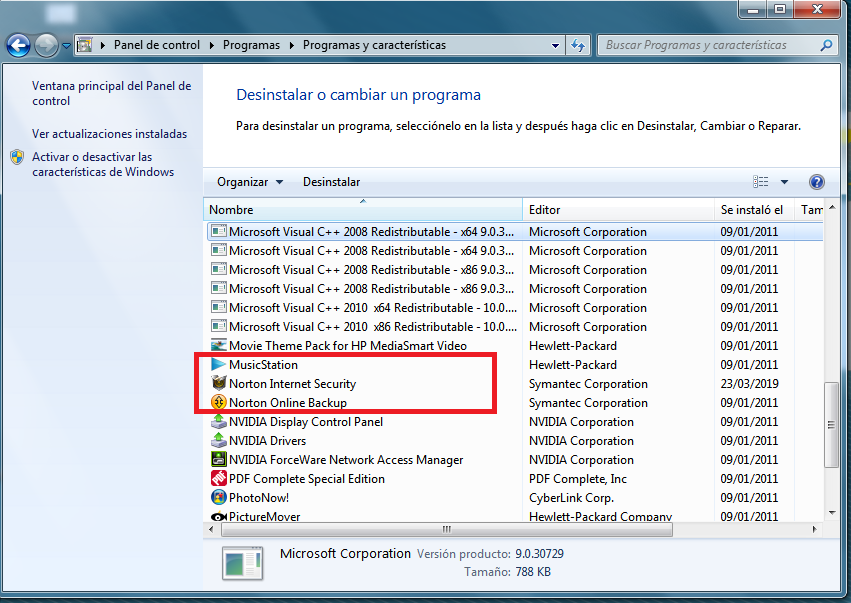The image size is (851, 603).
Task: Select 'MusicStation' program name
Action: tap(263, 365)
